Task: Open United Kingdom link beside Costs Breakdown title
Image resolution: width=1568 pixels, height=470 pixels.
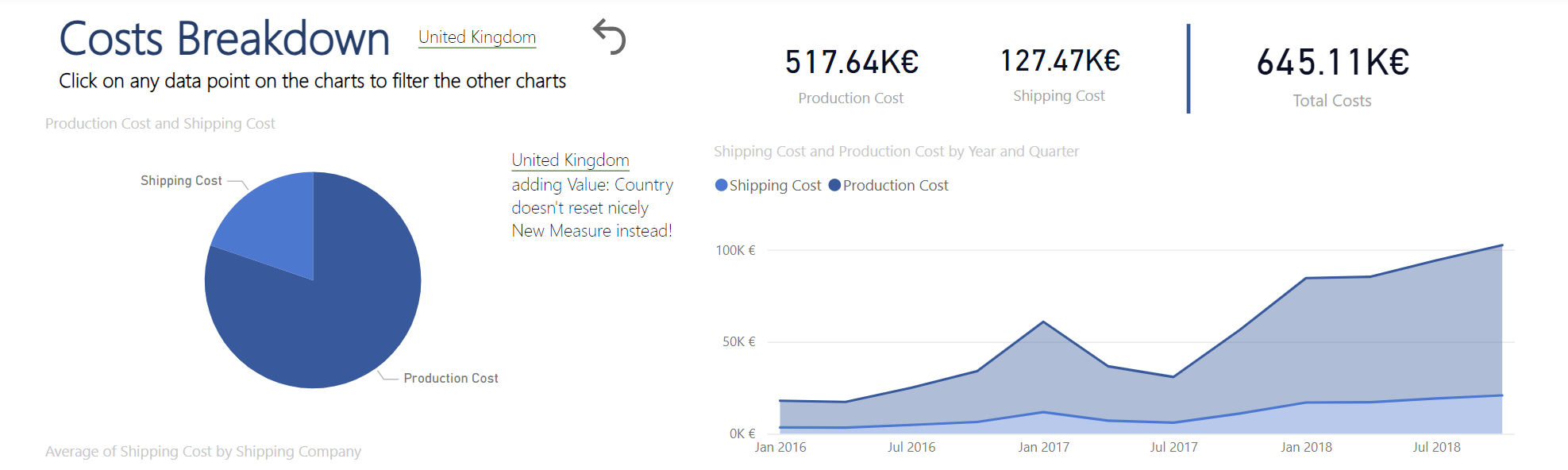Action: coord(476,37)
